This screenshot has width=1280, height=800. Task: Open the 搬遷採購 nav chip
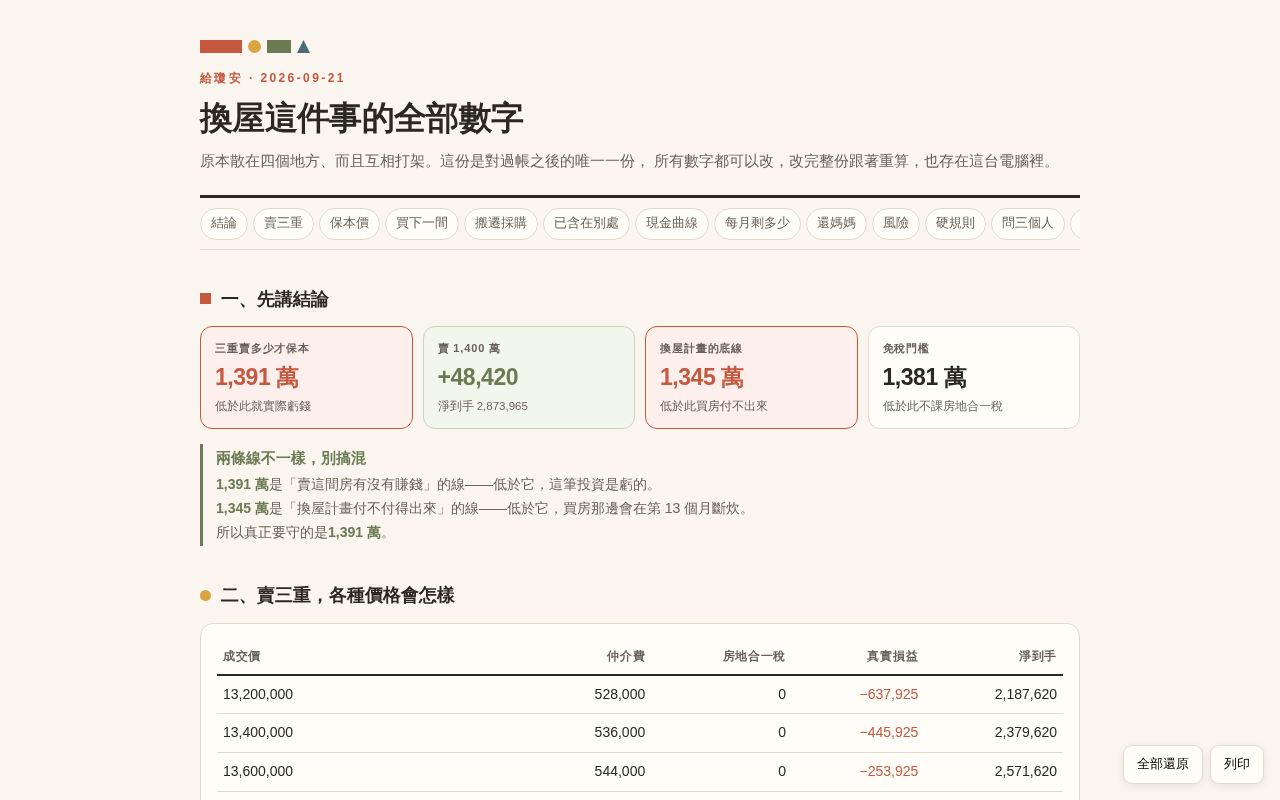click(501, 223)
